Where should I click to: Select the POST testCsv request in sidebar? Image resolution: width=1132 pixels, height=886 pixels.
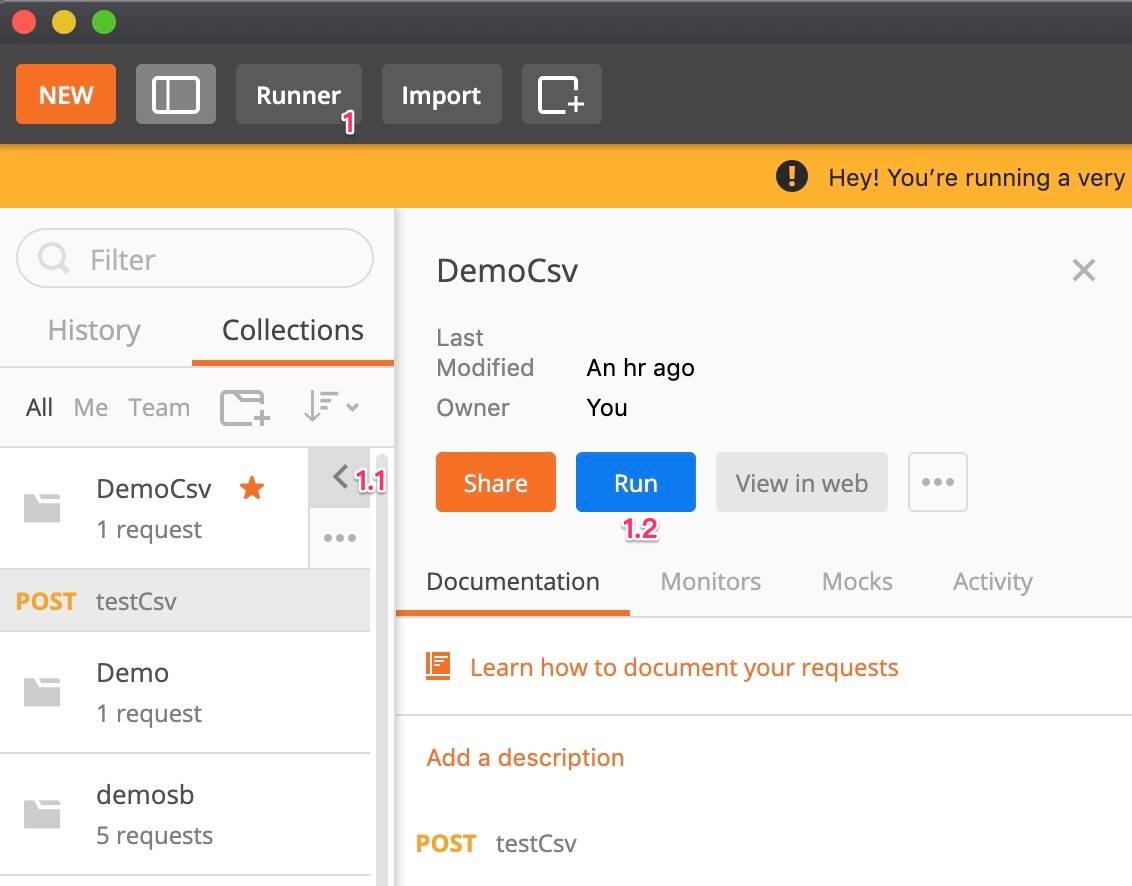185,601
